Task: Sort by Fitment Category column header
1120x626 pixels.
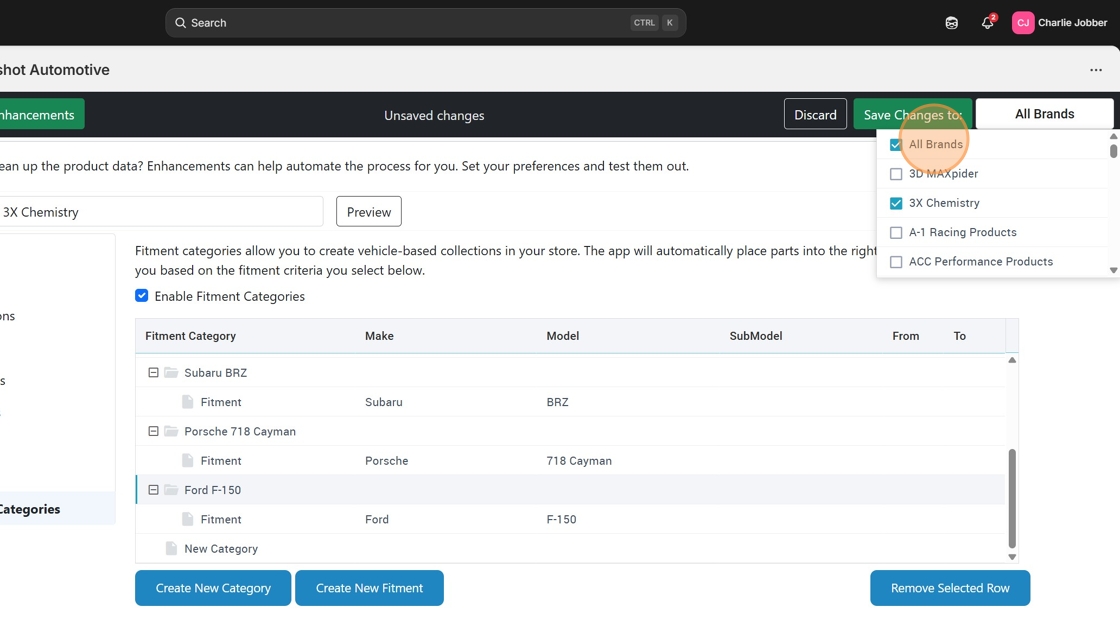Action: point(190,336)
